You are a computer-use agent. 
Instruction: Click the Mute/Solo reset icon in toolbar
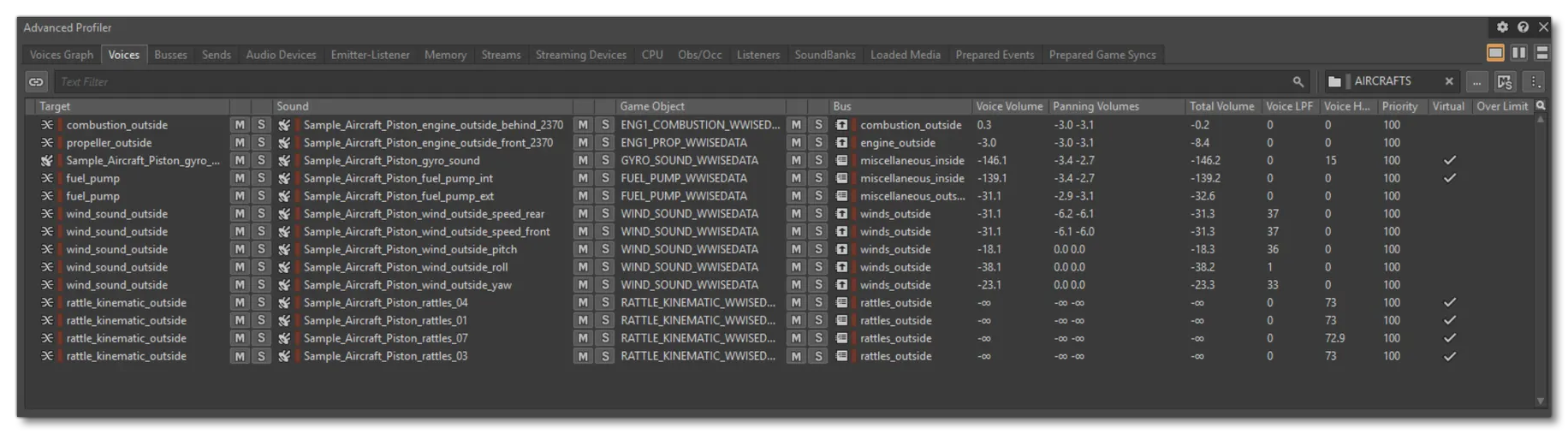coord(1505,81)
